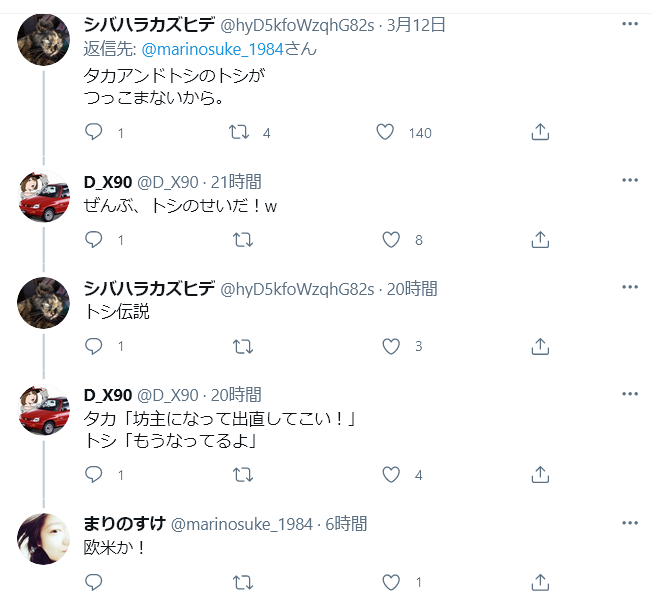652x603 pixels.
Task: Open more options for the 3月12日 tweet
Action: coord(630,24)
